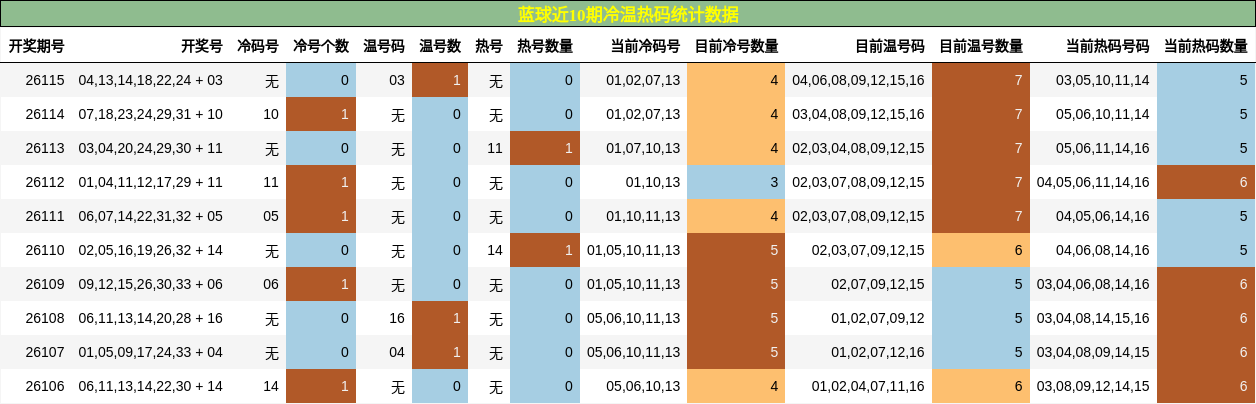
Task: Select warm number 16 in row 26108
Action: [x=397, y=318]
